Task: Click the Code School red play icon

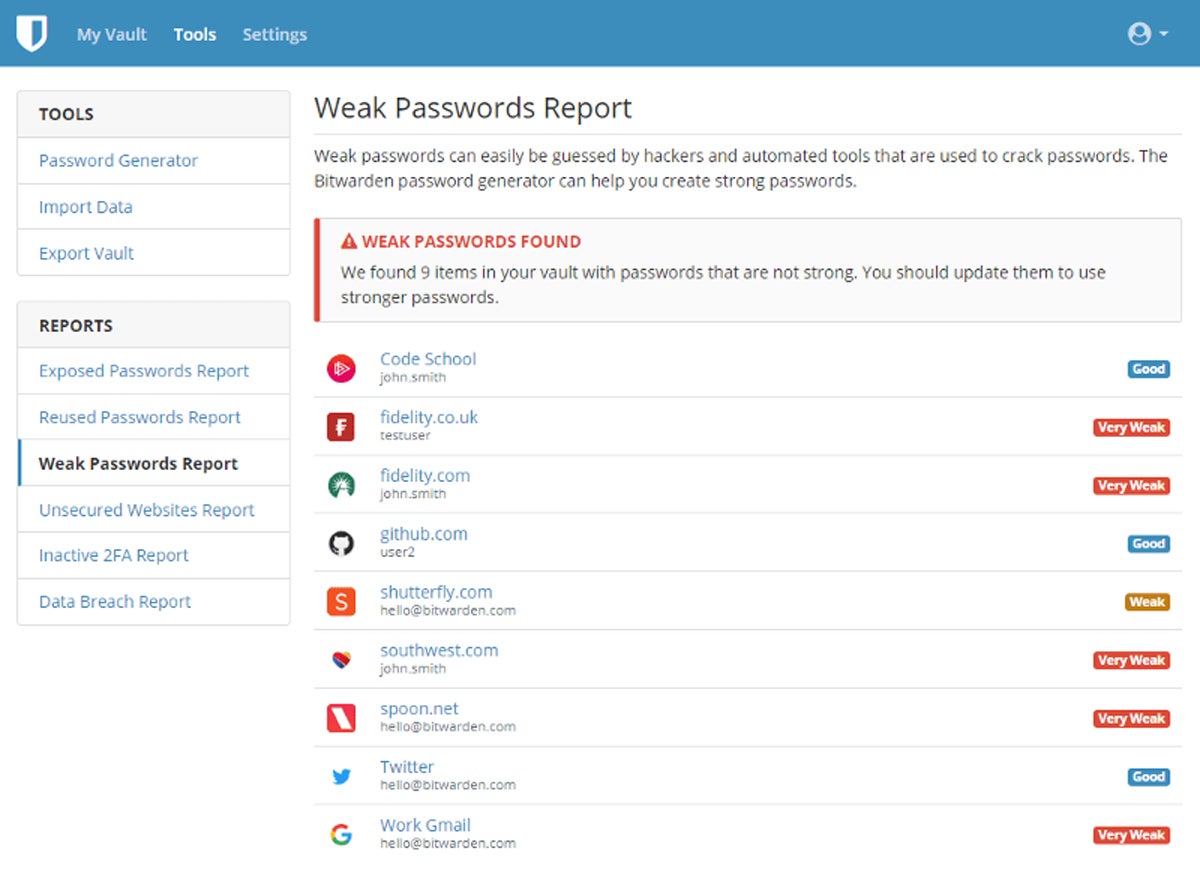Action: [341, 369]
